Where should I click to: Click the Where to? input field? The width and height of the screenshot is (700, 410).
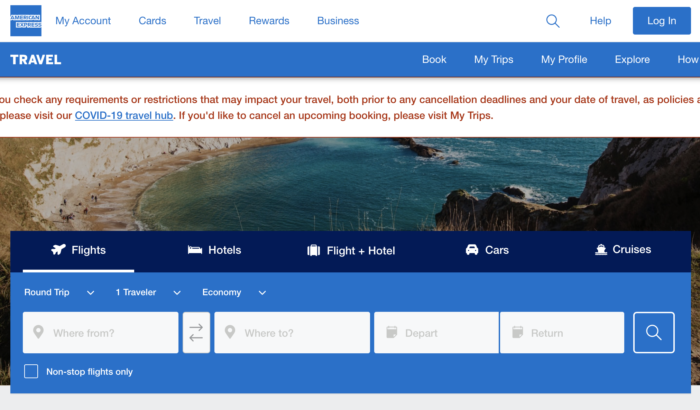point(292,333)
